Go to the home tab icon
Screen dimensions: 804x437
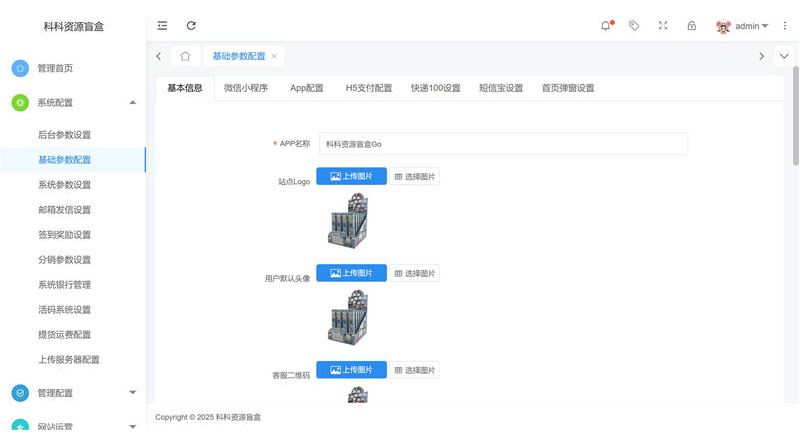[x=185, y=56]
